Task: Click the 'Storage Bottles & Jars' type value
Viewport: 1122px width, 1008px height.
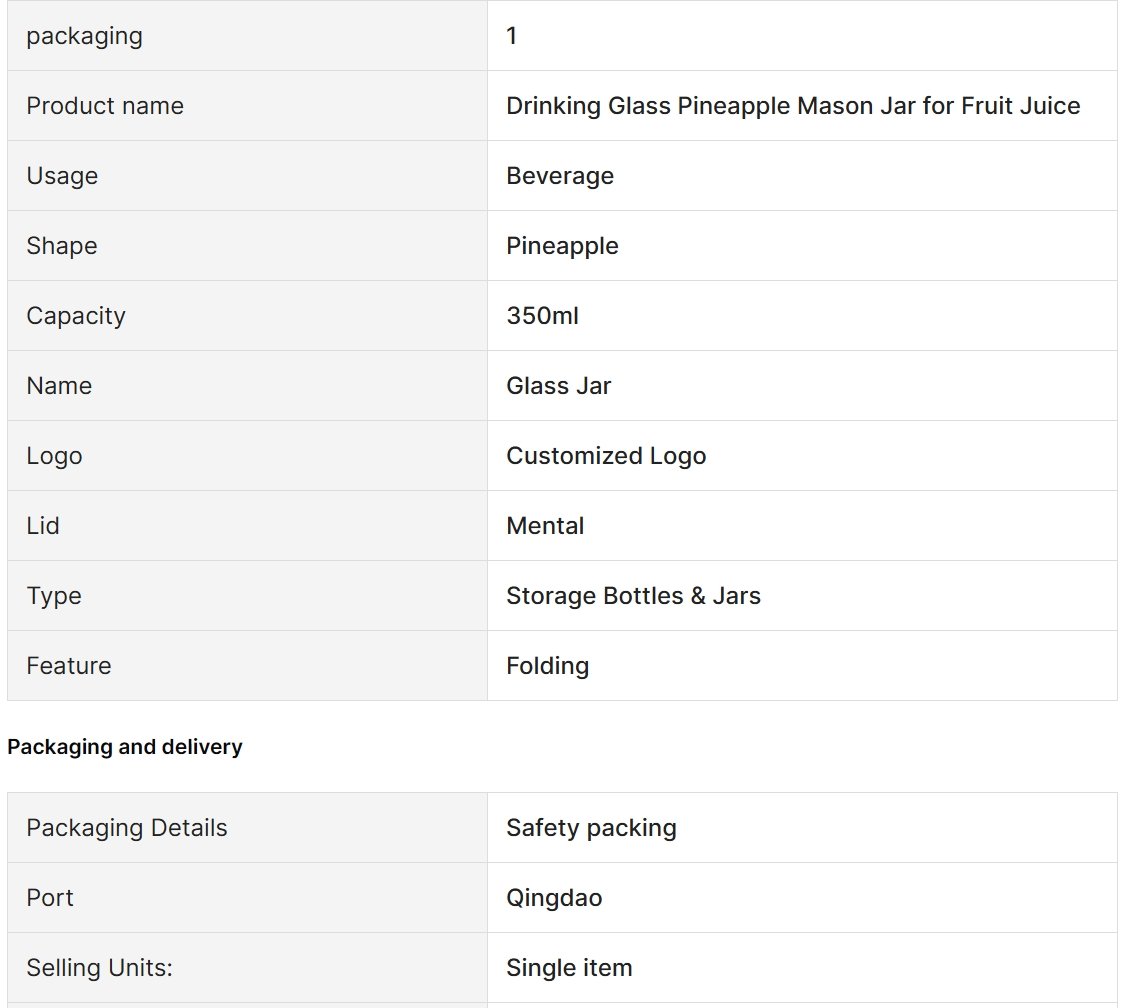Action: tap(633, 596)
